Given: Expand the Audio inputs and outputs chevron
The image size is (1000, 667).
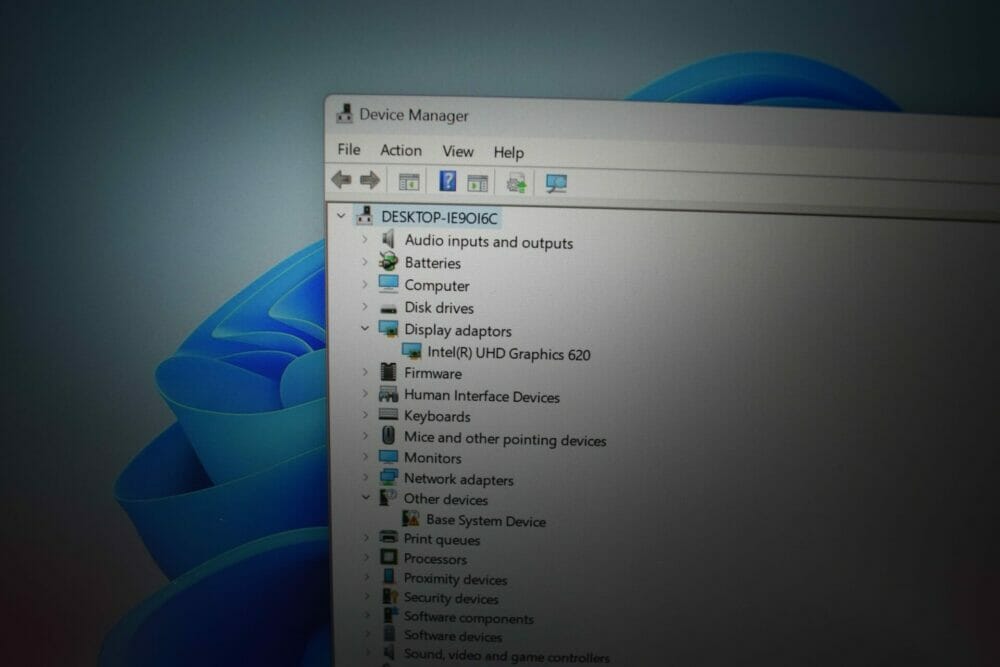Looking at the screenshot, I should [365, 240].
